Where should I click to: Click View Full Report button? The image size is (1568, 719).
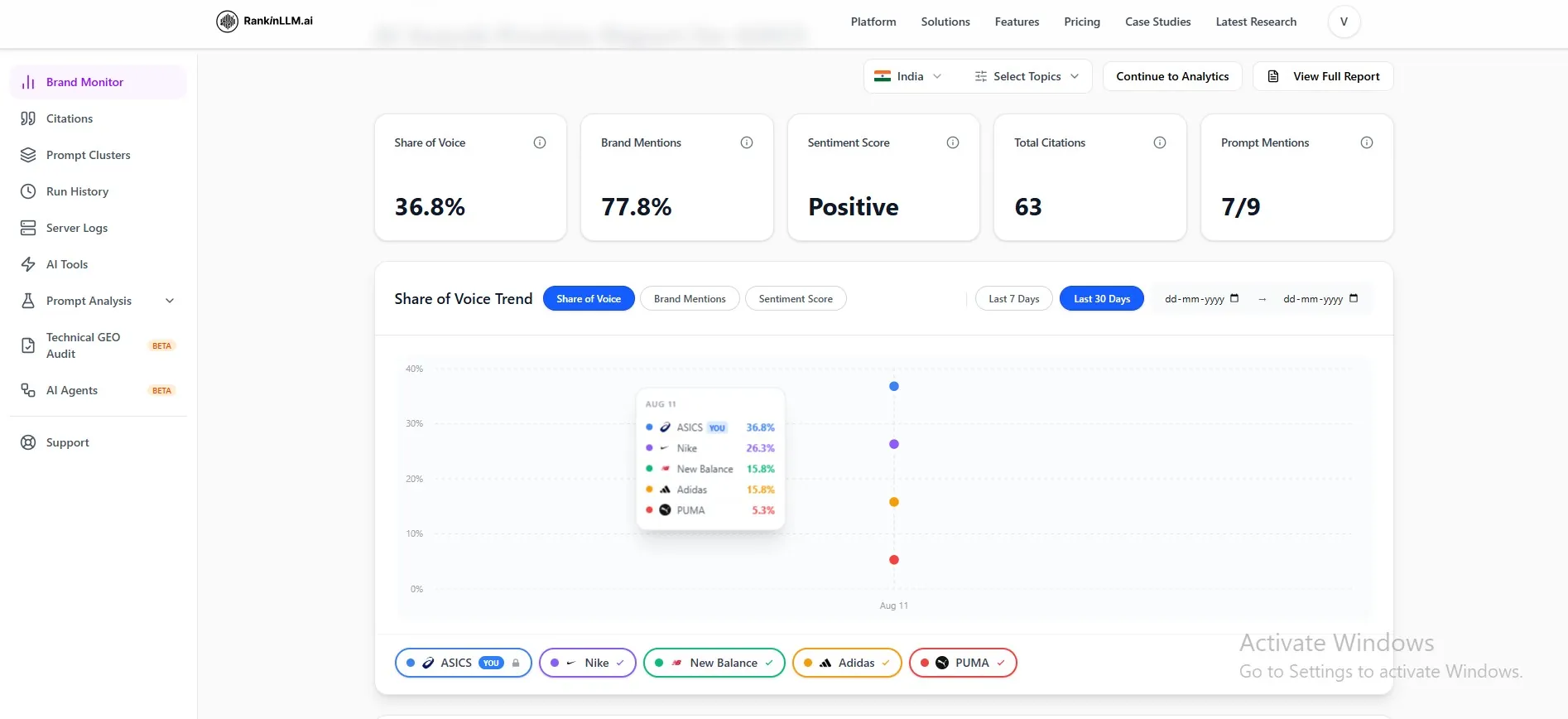1323,76
